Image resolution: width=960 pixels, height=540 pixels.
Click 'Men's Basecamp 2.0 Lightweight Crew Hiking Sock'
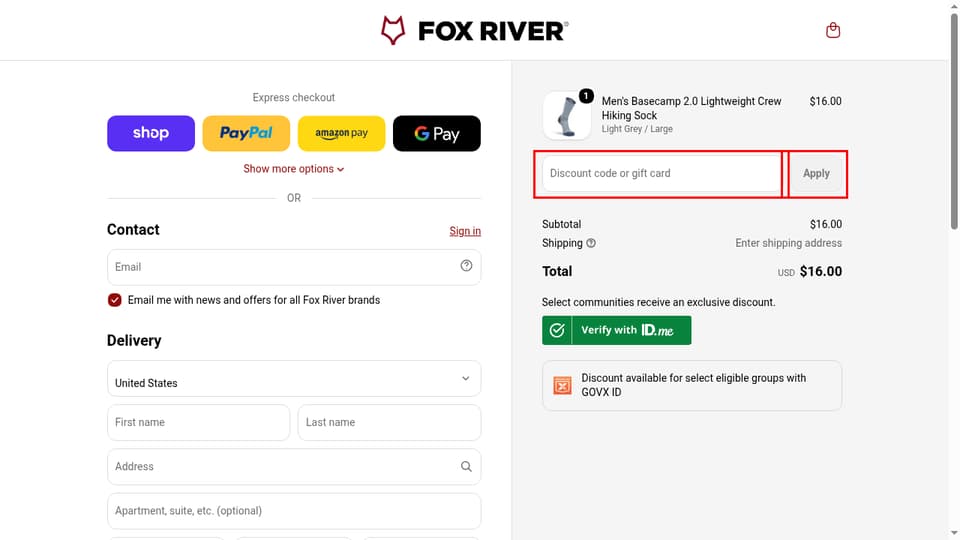(691, 108)
